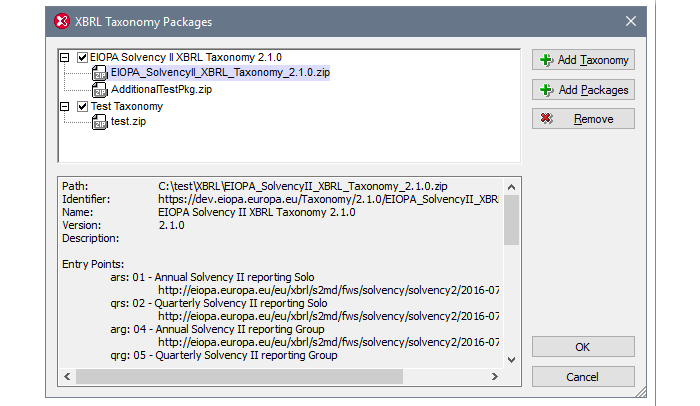The height and width of the screenshot is (406, 700).
Task: Select test.zip package entry
Action: (130, 122)
